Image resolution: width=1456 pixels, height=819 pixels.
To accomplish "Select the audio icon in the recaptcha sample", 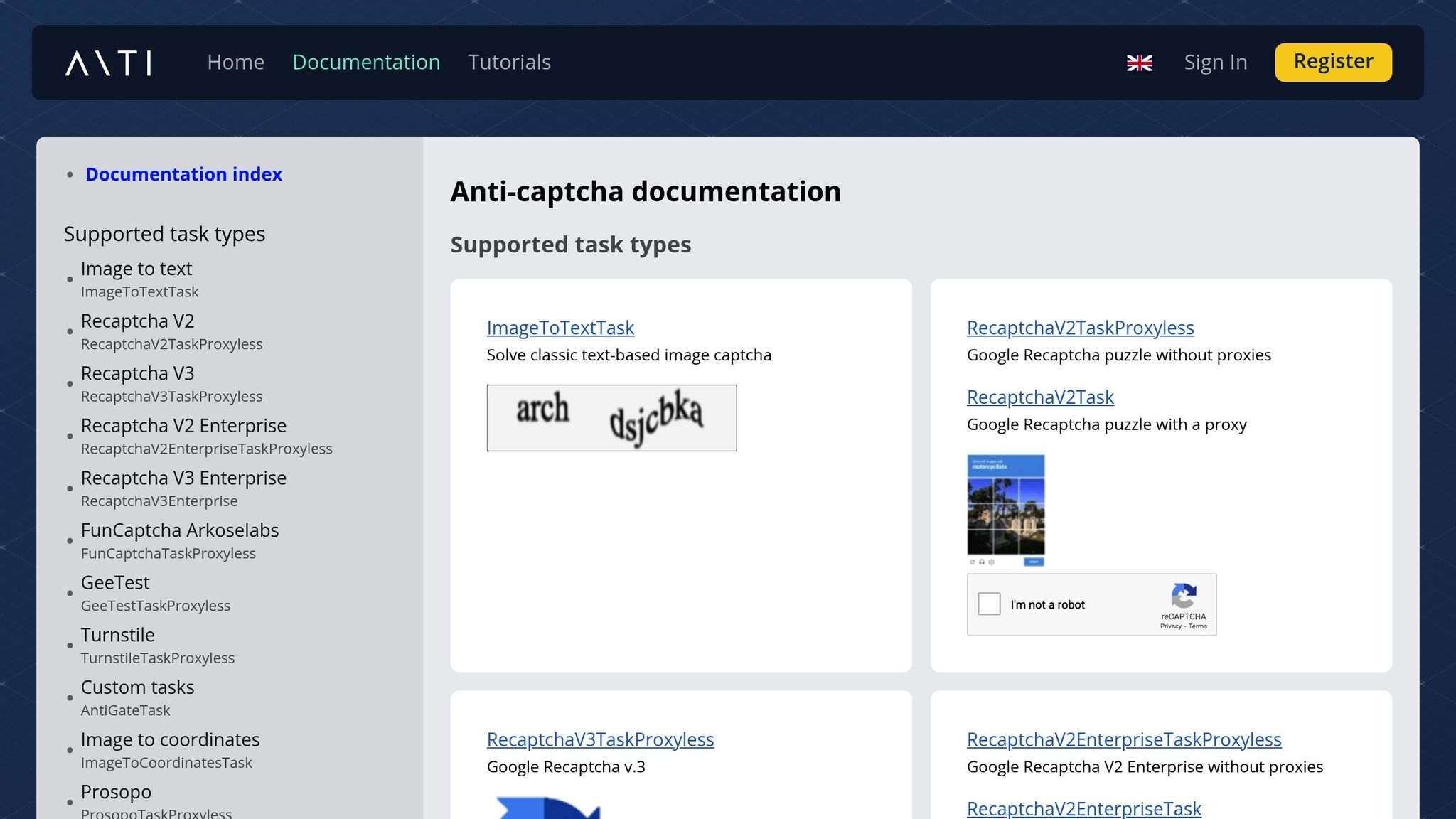I will 982,562.
